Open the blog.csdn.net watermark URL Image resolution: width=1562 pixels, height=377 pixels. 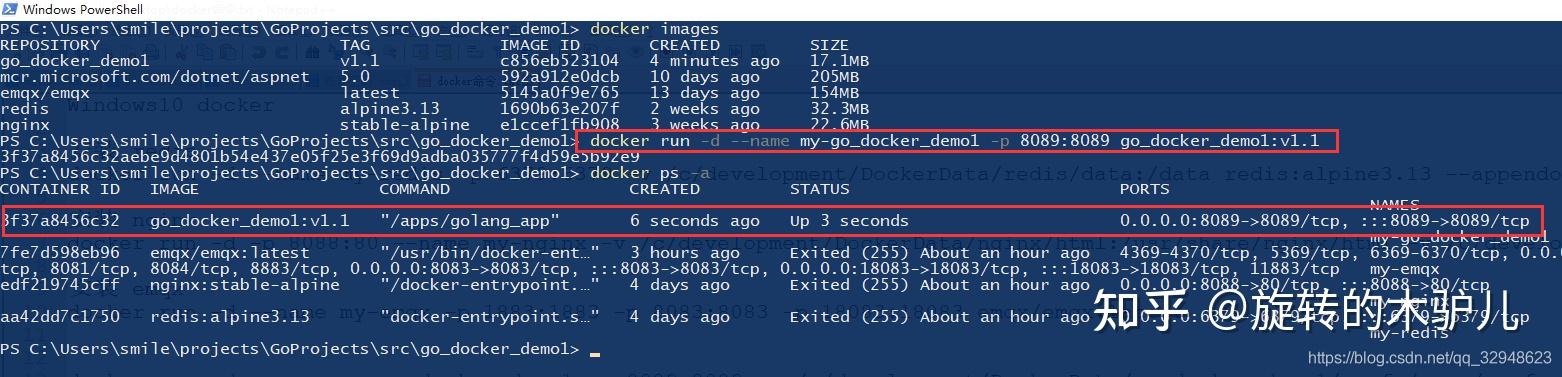[1430, 357]
